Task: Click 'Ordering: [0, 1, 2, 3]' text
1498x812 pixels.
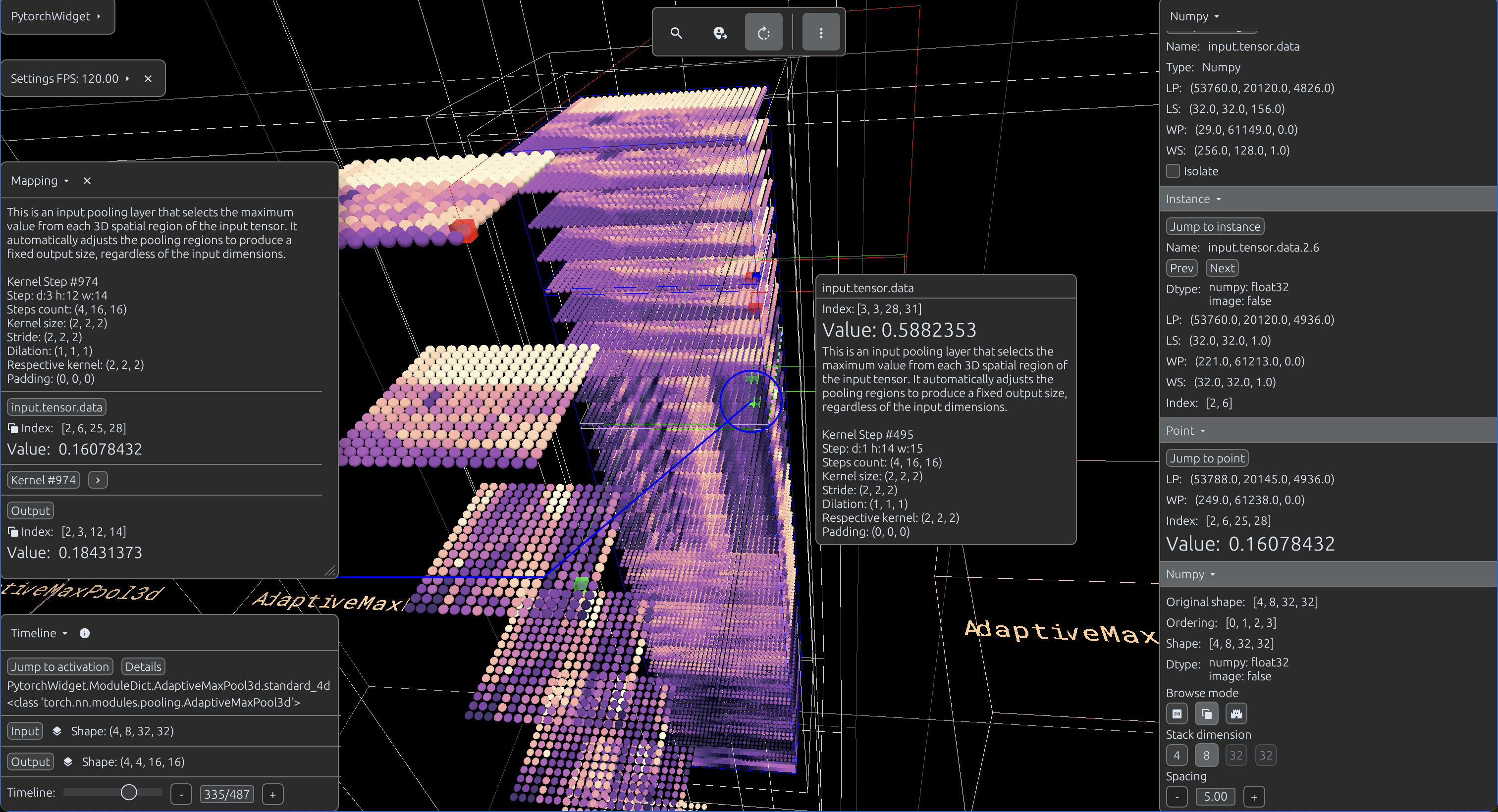Action: 1221,622
